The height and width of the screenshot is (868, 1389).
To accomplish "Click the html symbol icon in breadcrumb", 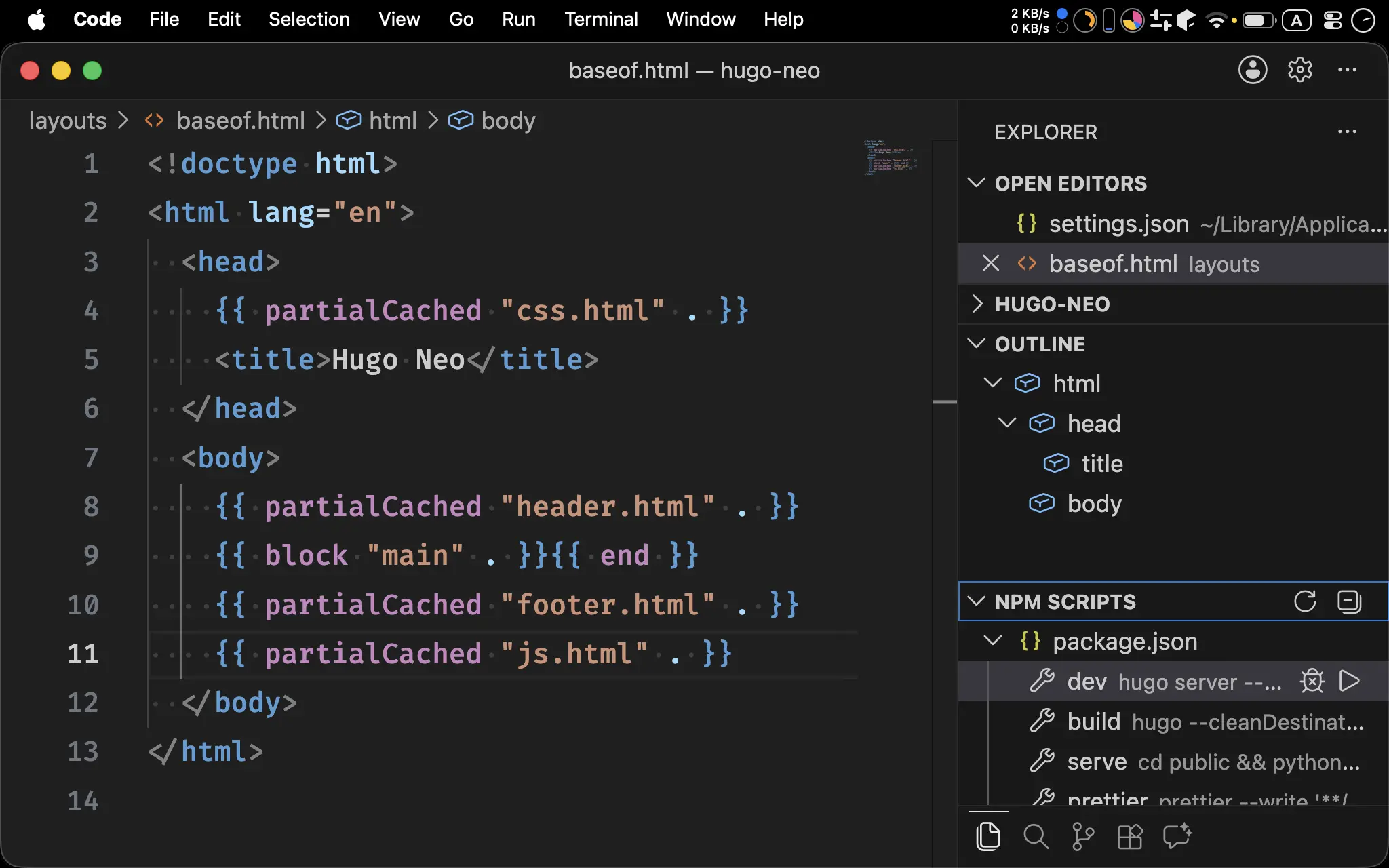I will [x=349, y=120].
